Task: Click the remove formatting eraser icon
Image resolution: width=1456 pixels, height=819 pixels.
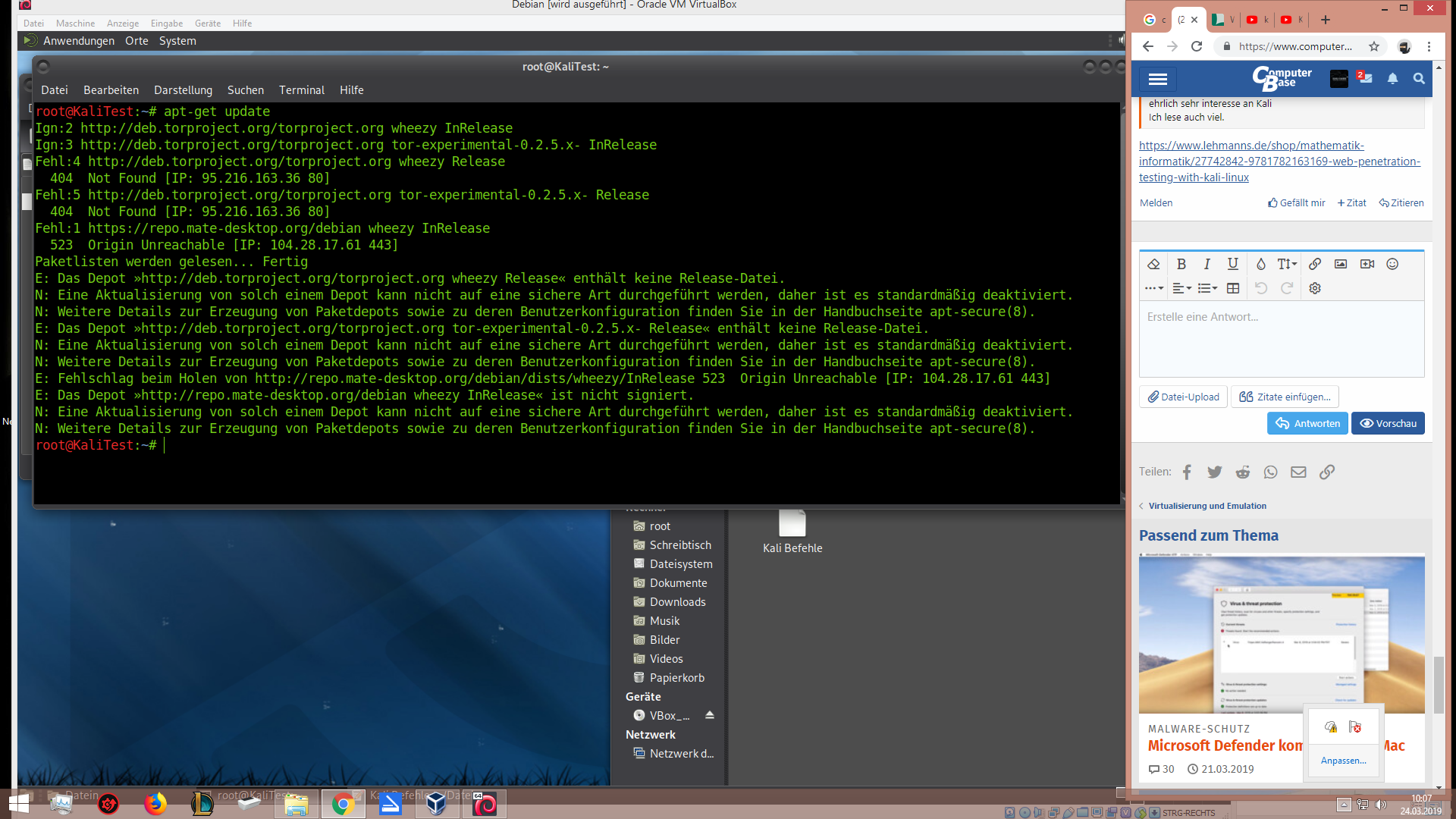Action: click(1153, 264)
